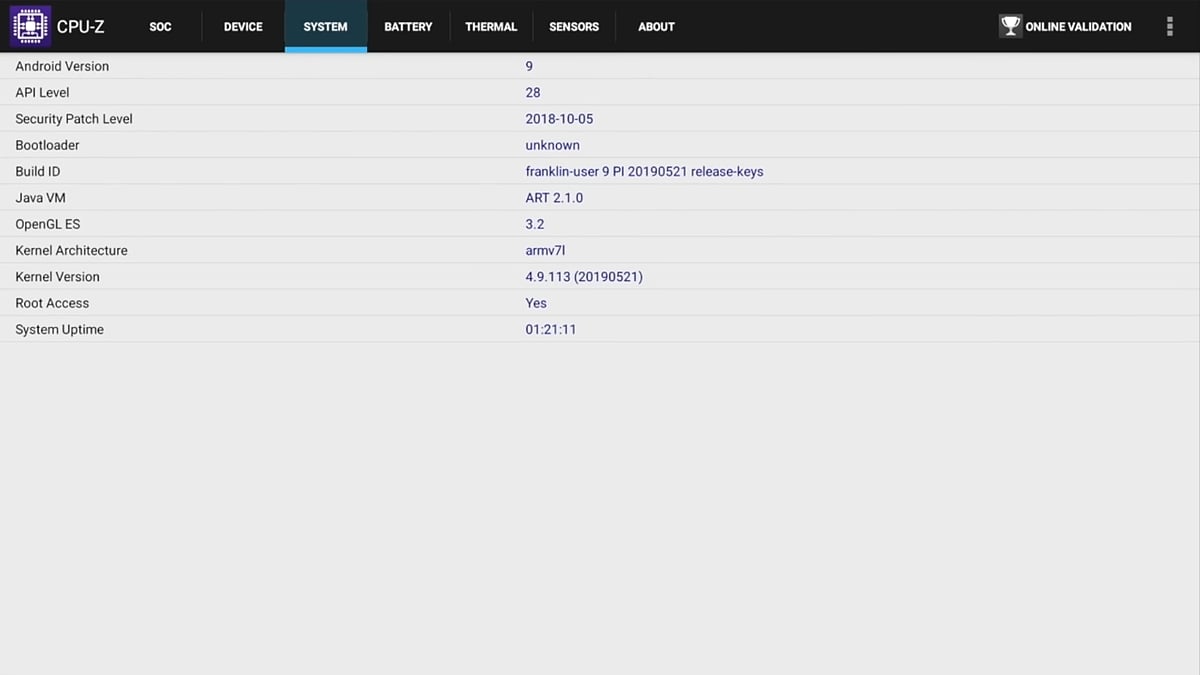This screenshot has width=1200, height=675.
Task: Click the API Level row label
Action: tap(42, 92)
